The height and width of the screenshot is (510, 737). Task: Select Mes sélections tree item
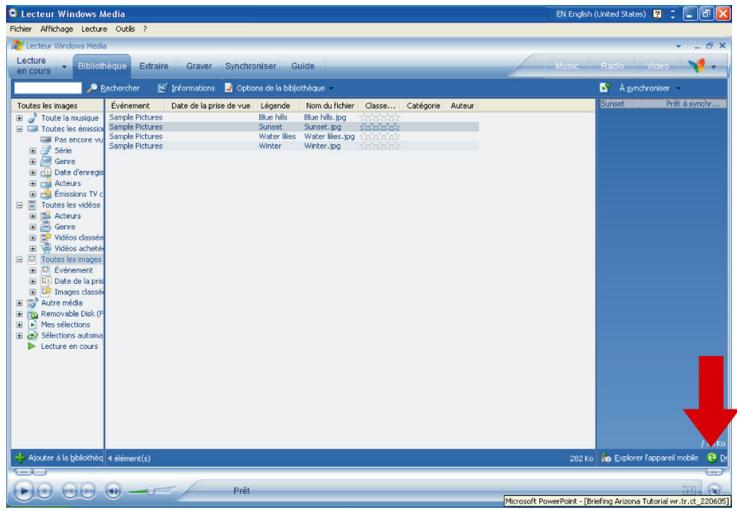(65, 324)
